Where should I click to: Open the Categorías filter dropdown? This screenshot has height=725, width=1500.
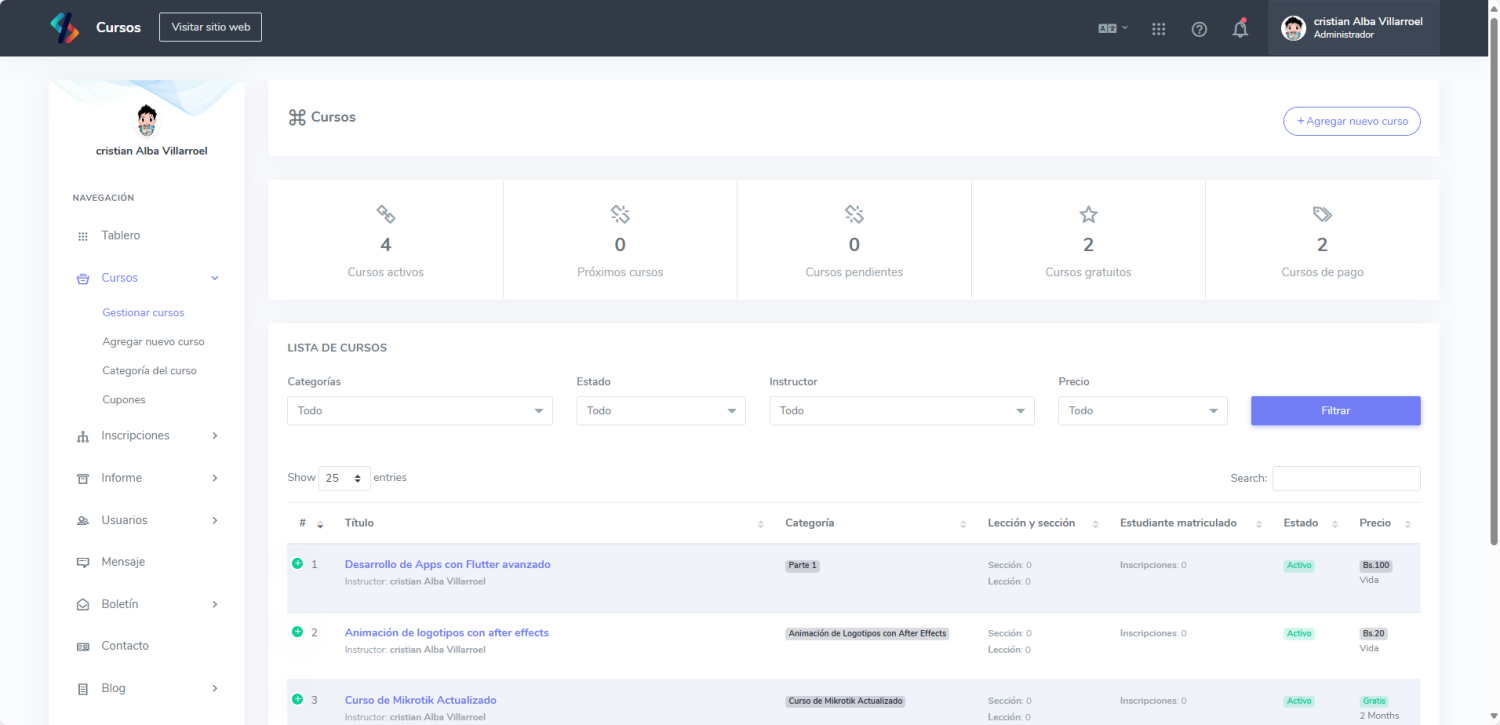[x=419, y=411]
